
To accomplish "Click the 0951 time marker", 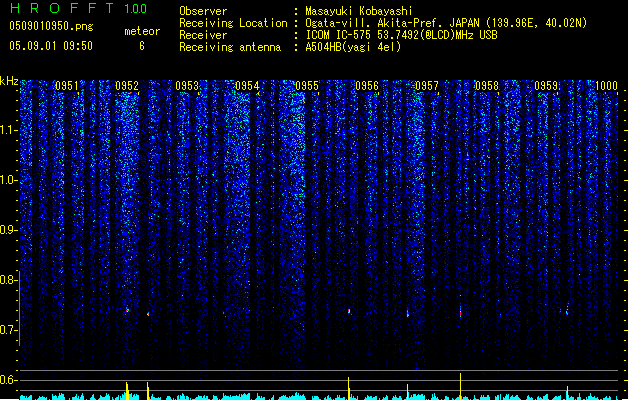I will tap(67, 86).
